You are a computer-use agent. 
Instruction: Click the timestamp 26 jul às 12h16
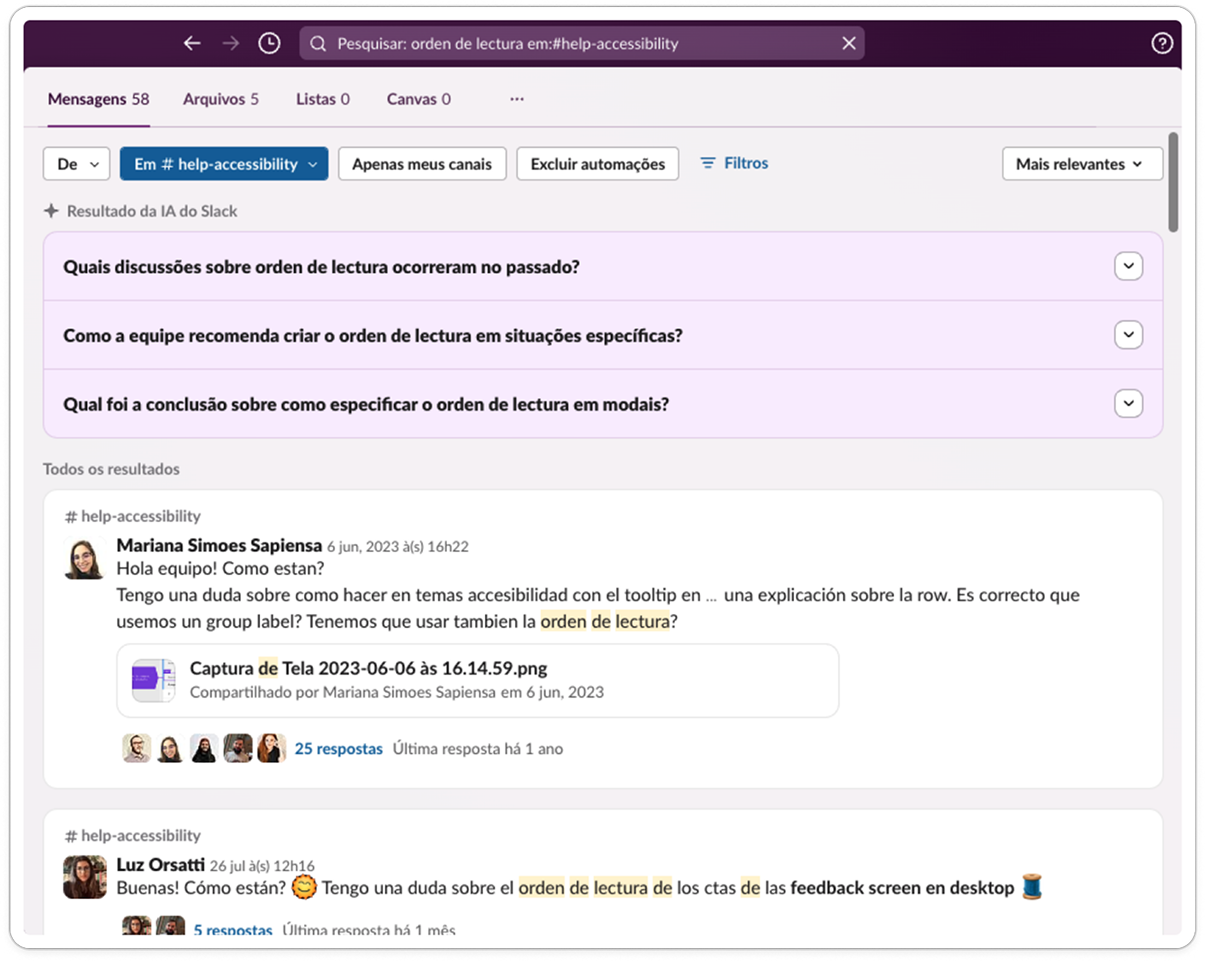pyautogui.click(x=262, y=866)
